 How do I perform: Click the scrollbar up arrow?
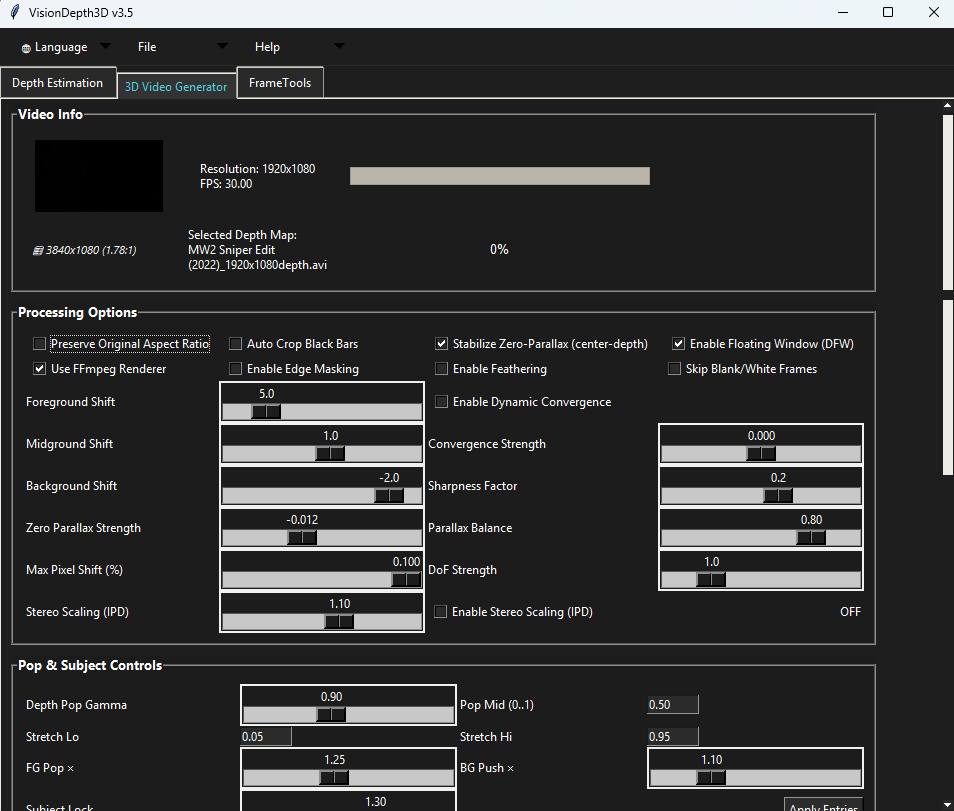point(948,105)
